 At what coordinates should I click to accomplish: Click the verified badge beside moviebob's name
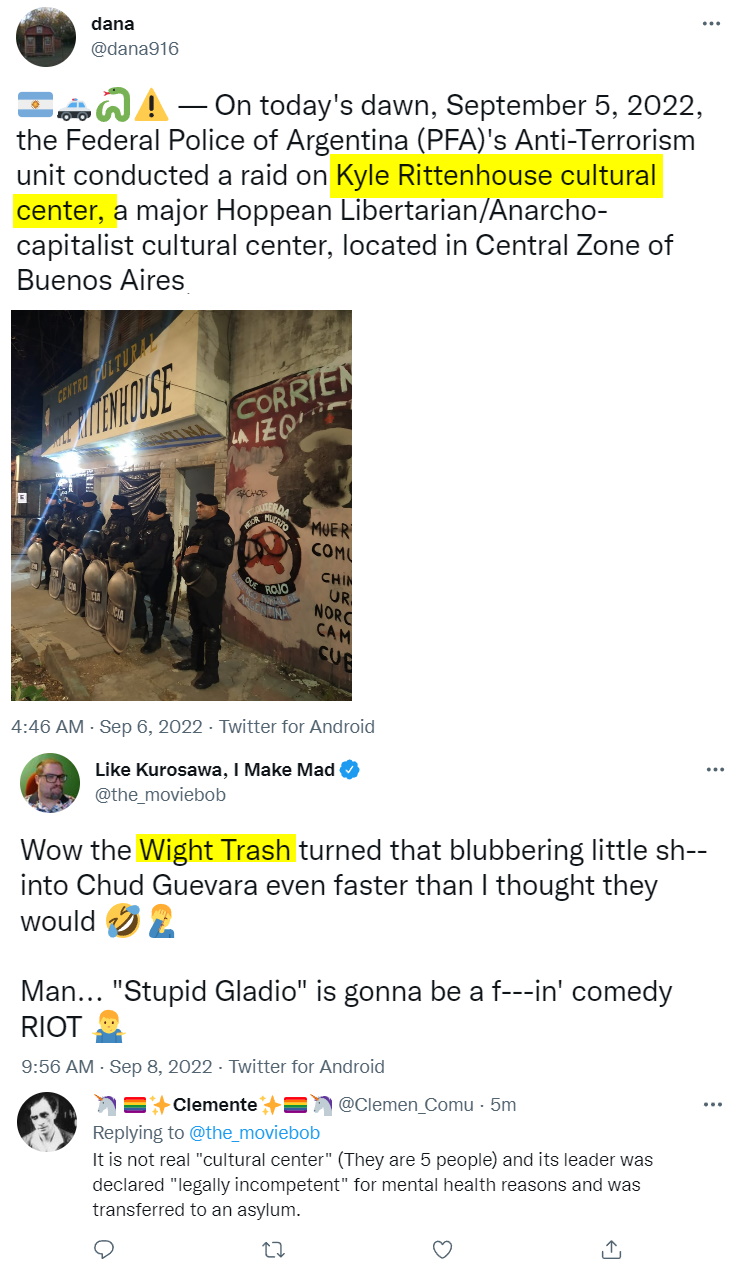(x=351, y=770)
